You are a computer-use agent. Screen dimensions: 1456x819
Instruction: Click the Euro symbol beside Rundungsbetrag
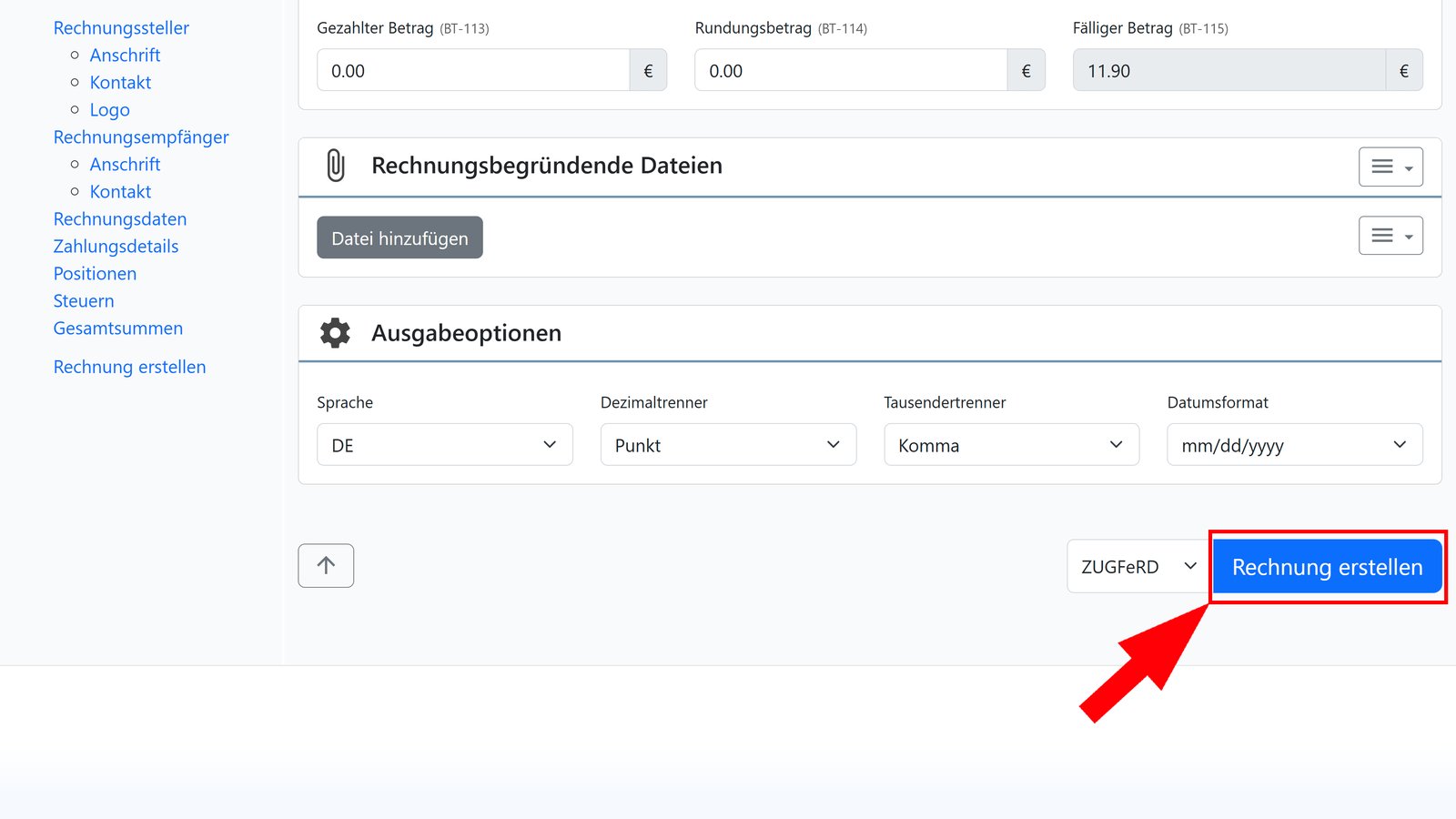pyautogui.click(x=1026, y=70)
